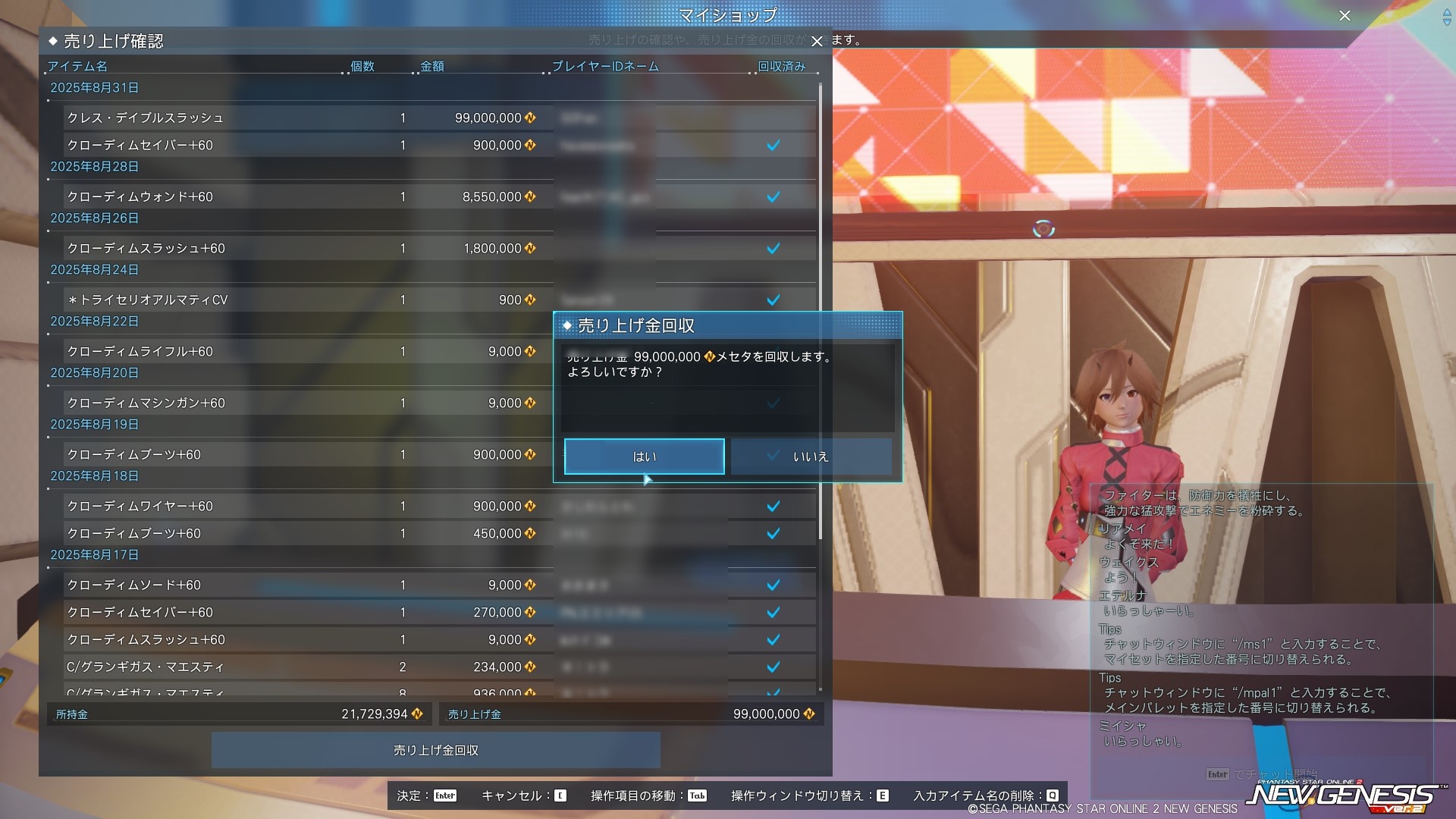Select the クレス・デイブルスラッシュ item row
Image resolution: width=1456 pixels, height=819 pixels.
tap(146, 118)
